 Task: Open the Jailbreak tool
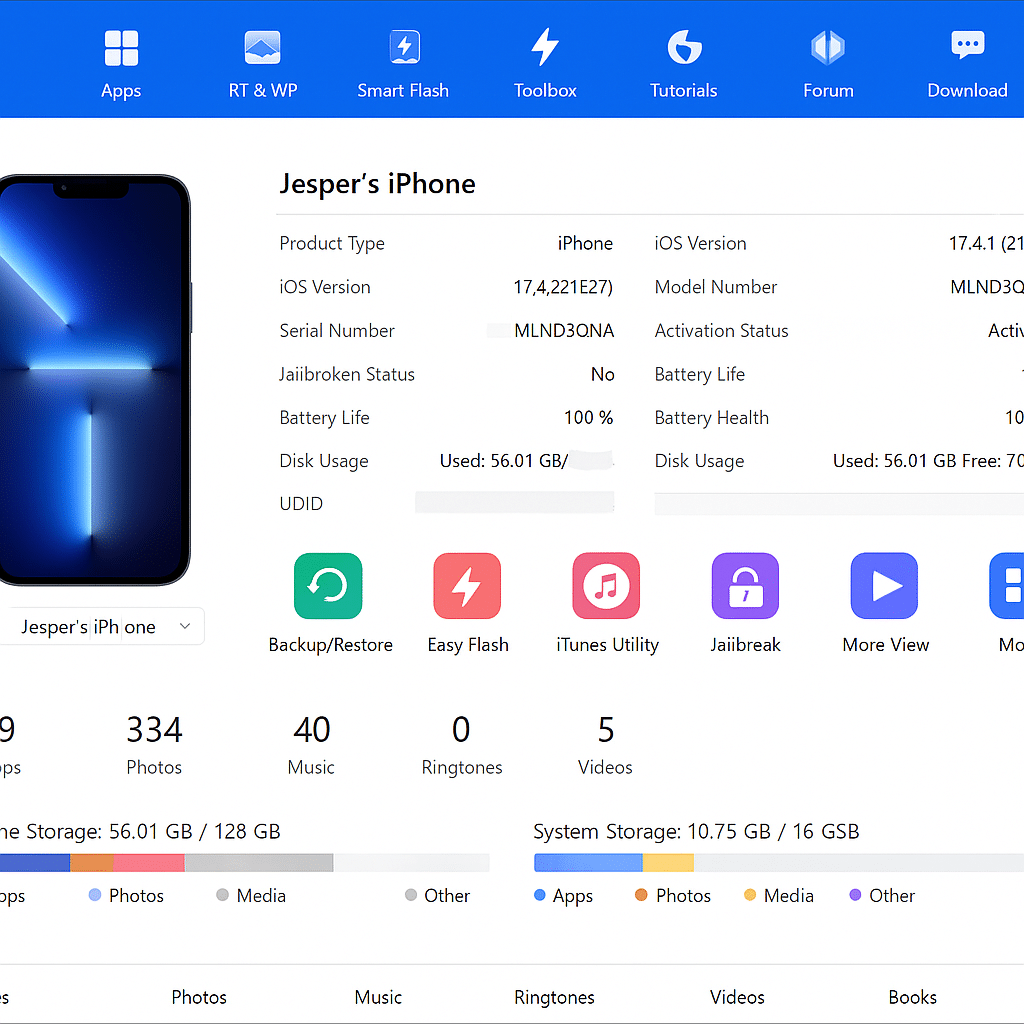pyautogui.click(x=745, y=600)
